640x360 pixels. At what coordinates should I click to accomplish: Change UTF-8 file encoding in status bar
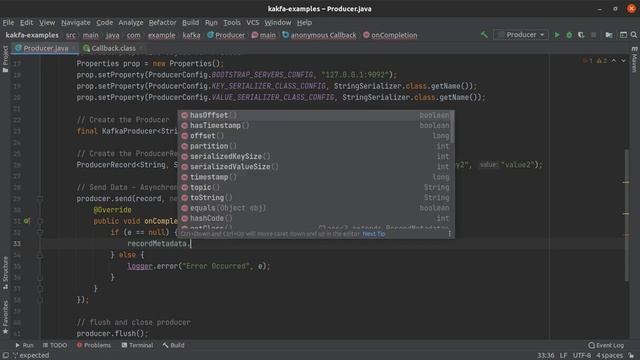click(x=582, y=356)
